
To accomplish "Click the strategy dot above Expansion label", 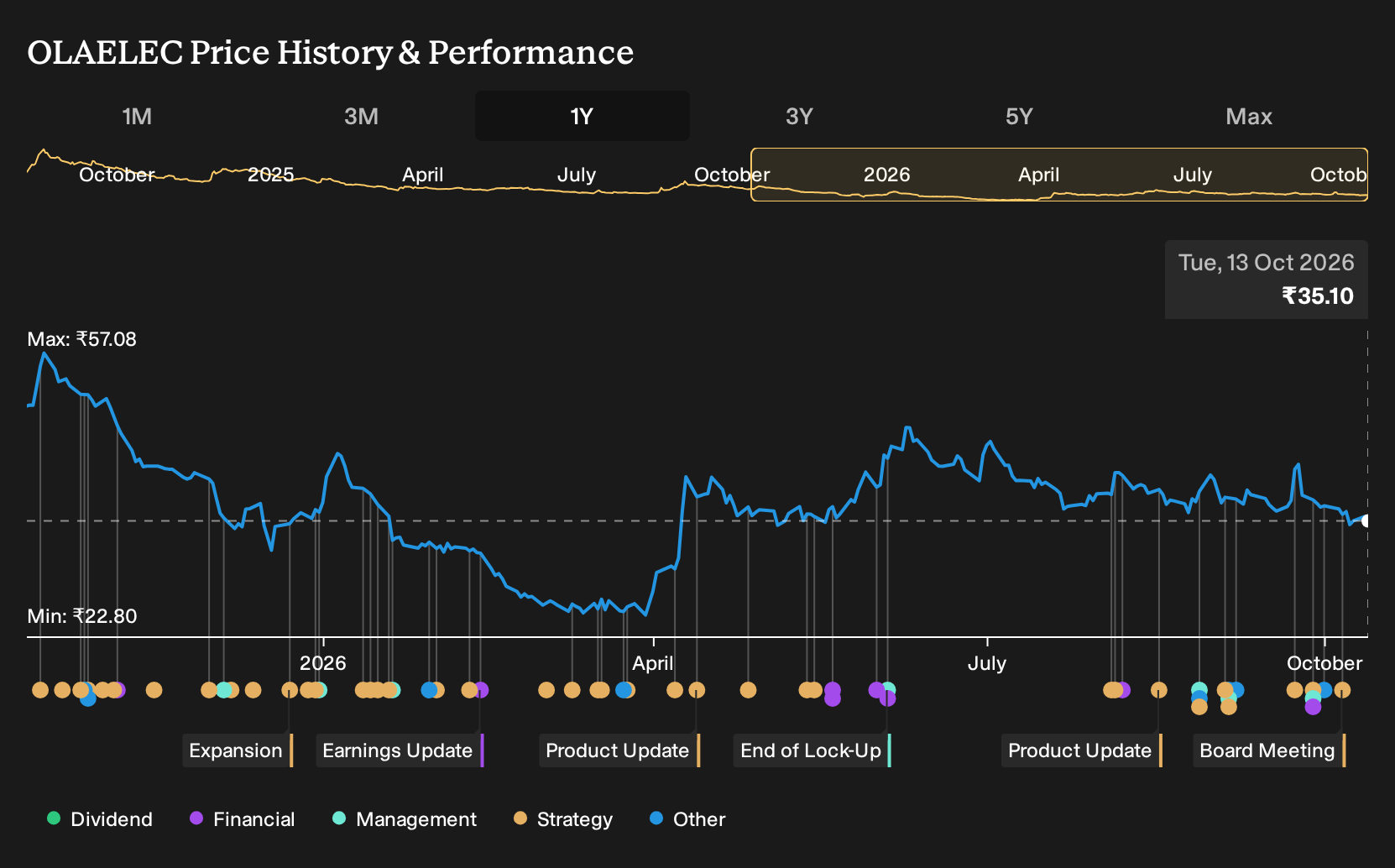I will coord(290,690).
